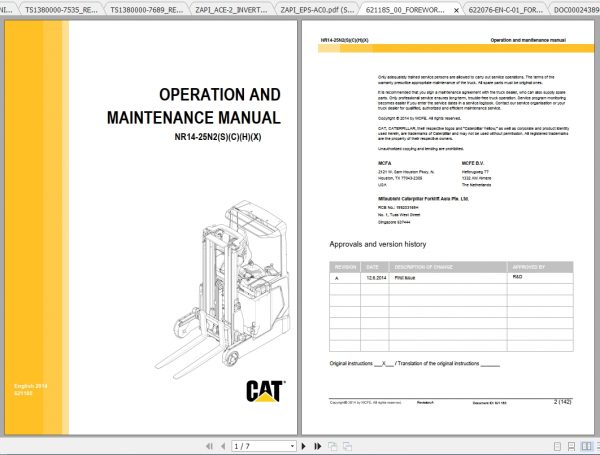This screenshot has height=455, width=600.
Task: Click the REVISION column header
Action: point(345,267)
